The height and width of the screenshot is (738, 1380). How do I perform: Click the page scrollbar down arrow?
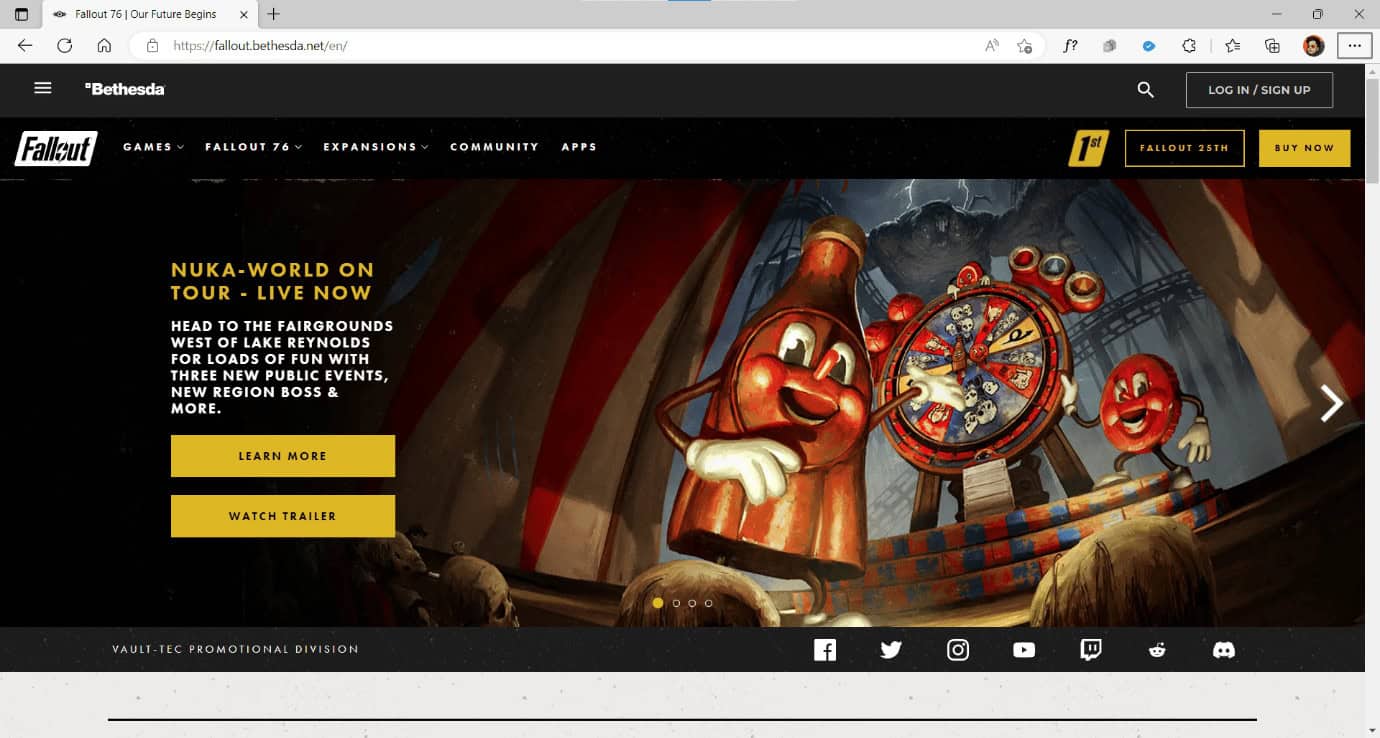[x=1372, y=730]
